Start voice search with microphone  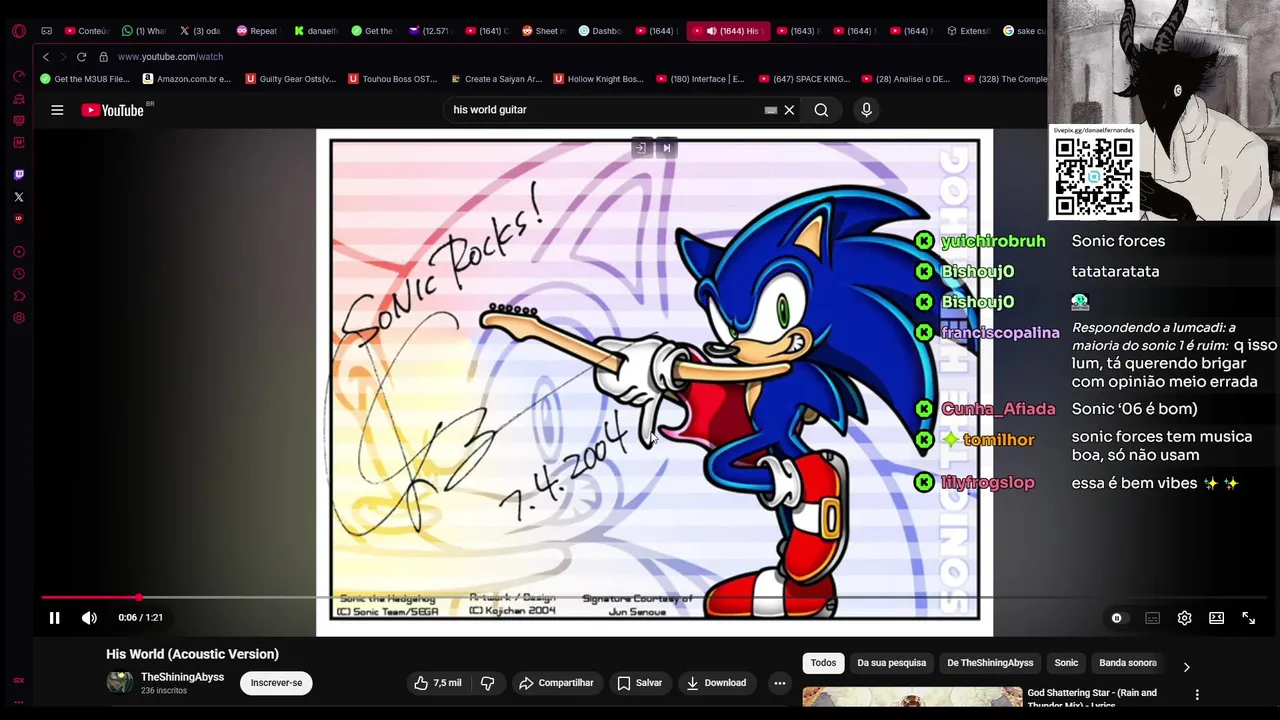866,110
